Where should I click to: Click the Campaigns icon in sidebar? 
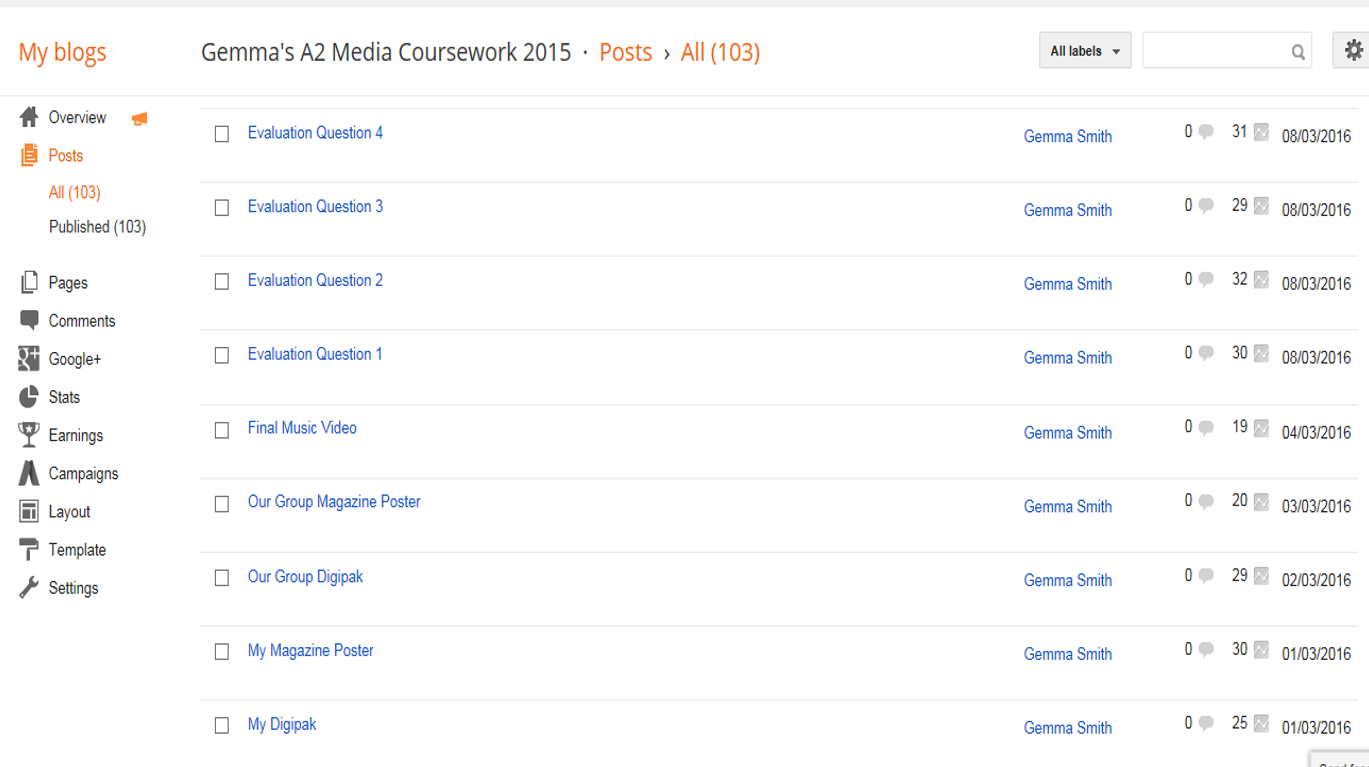(29, 473)
